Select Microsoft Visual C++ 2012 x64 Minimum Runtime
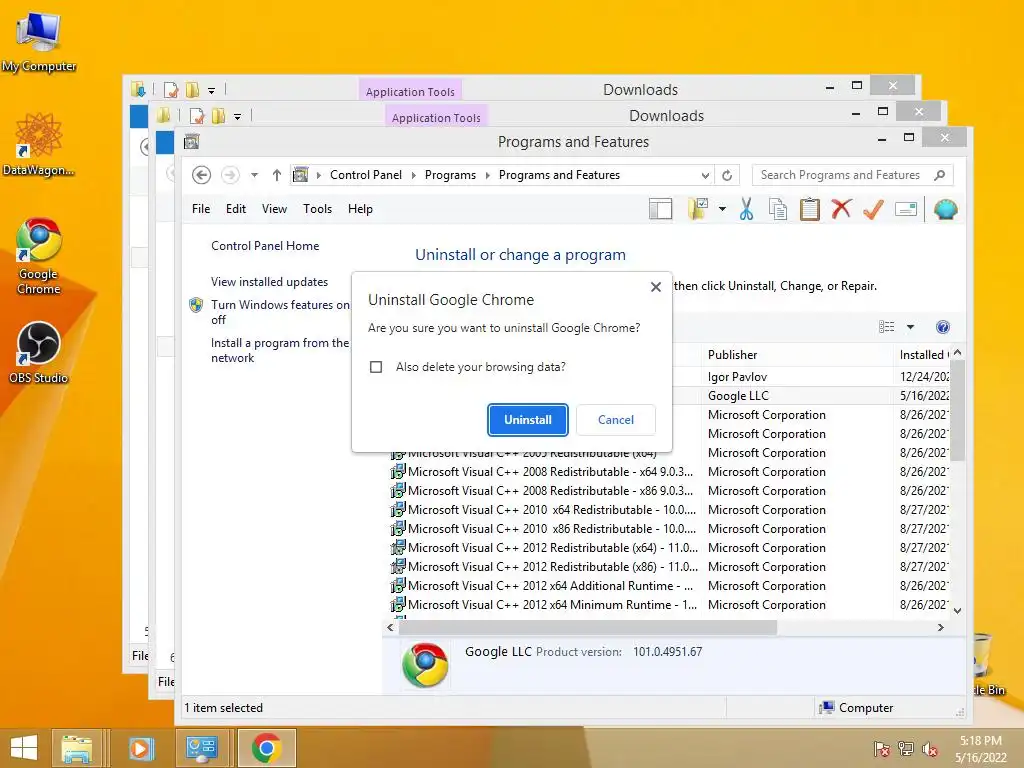This screenshot has height=768, width=1024. [544, 605]
